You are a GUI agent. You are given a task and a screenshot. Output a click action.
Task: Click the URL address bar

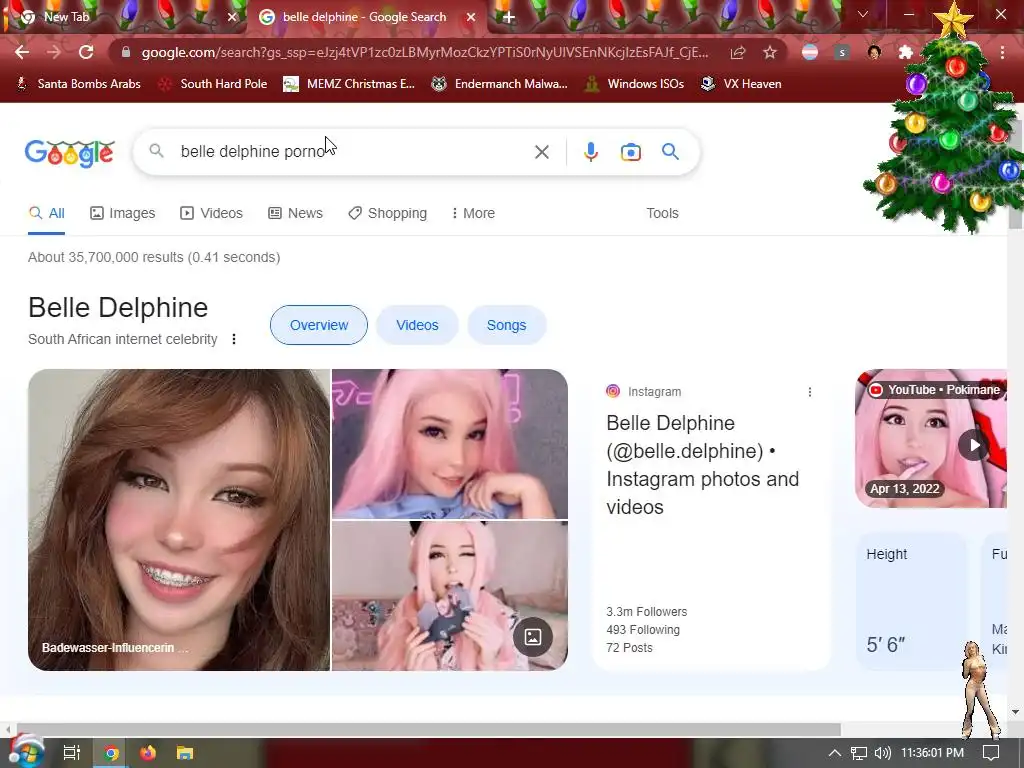tap(424, 53)
